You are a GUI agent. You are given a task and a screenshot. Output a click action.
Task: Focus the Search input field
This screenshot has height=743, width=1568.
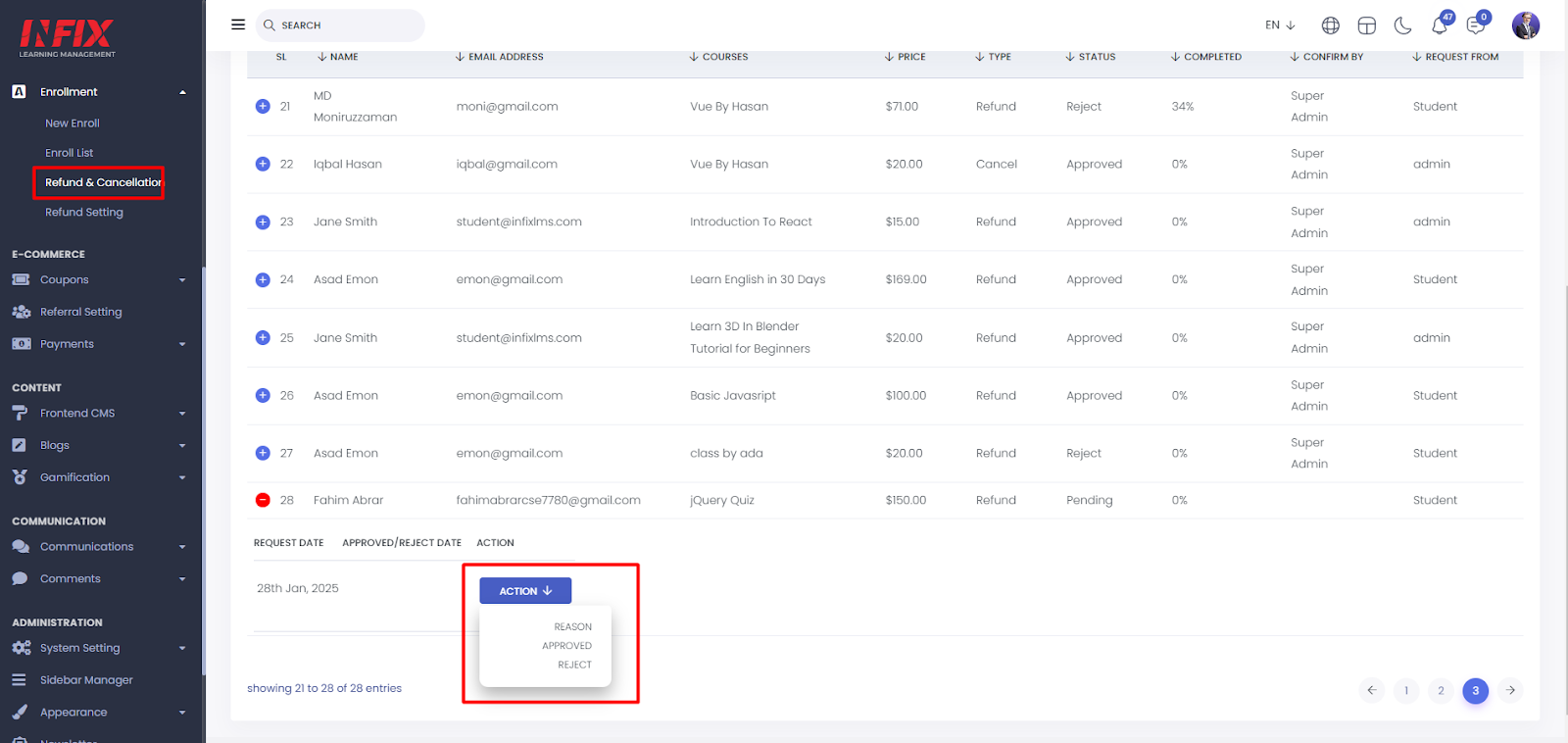point(340,25)
